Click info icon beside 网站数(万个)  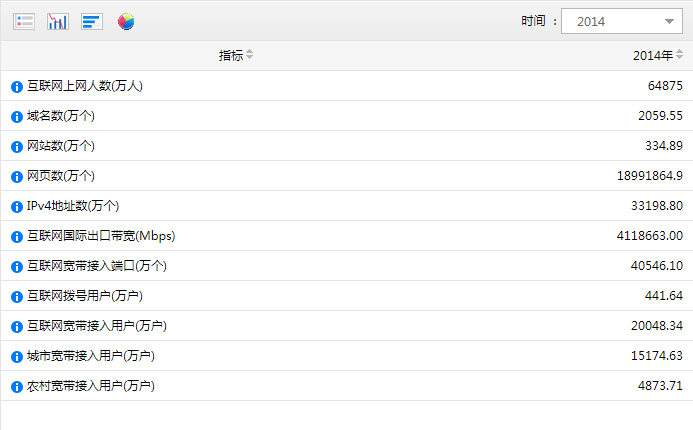[17, 147]
